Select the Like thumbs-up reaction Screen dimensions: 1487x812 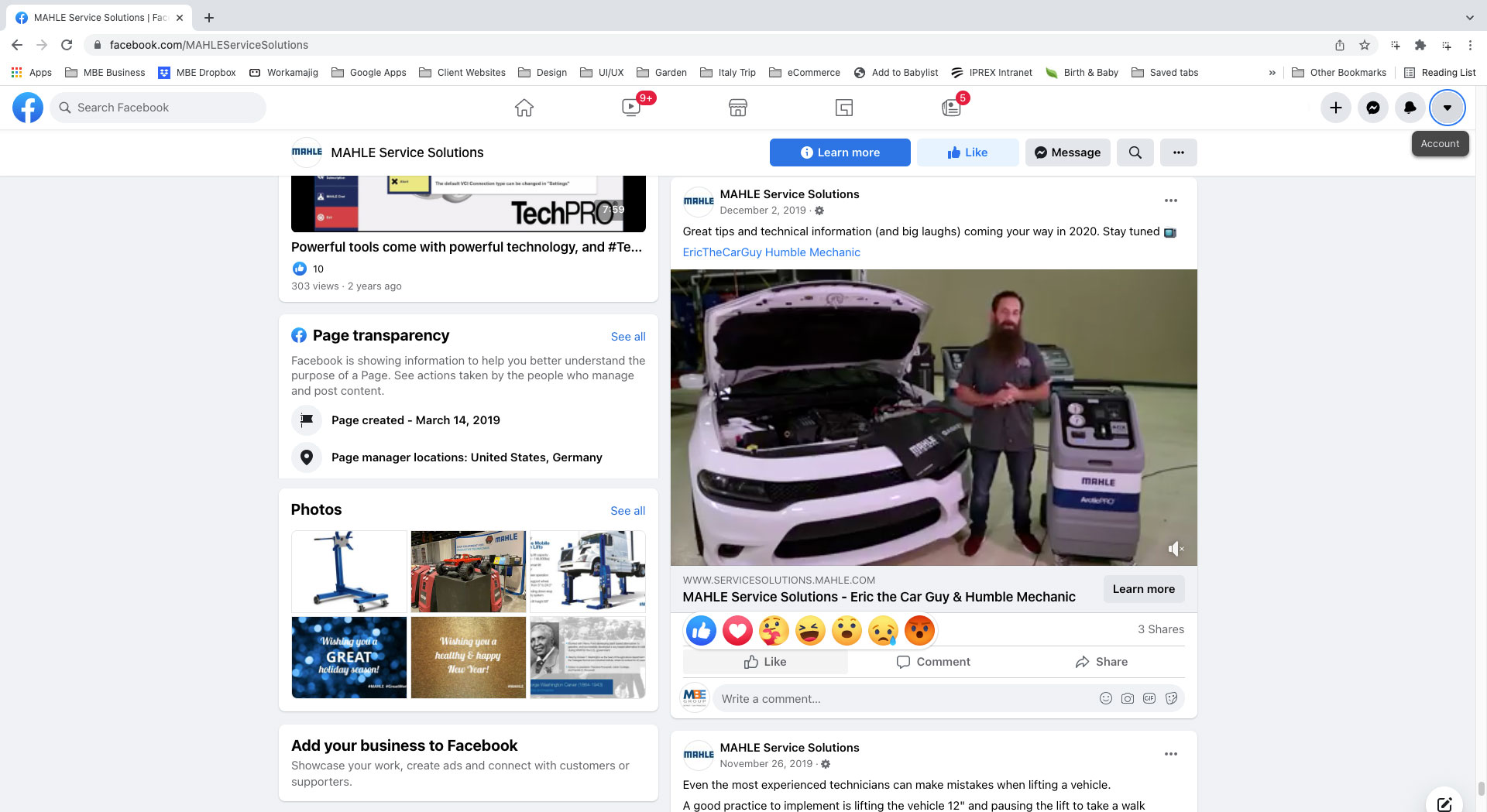[x=702, y=631]
